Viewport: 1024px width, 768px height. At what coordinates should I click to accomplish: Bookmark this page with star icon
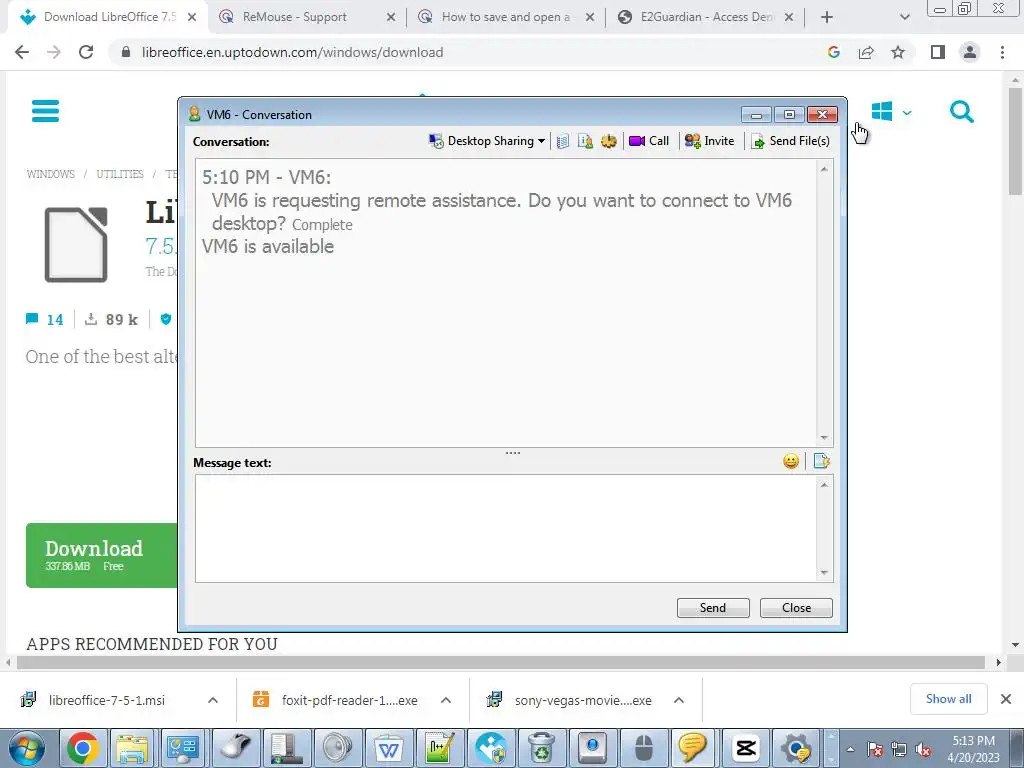[898, 52]
